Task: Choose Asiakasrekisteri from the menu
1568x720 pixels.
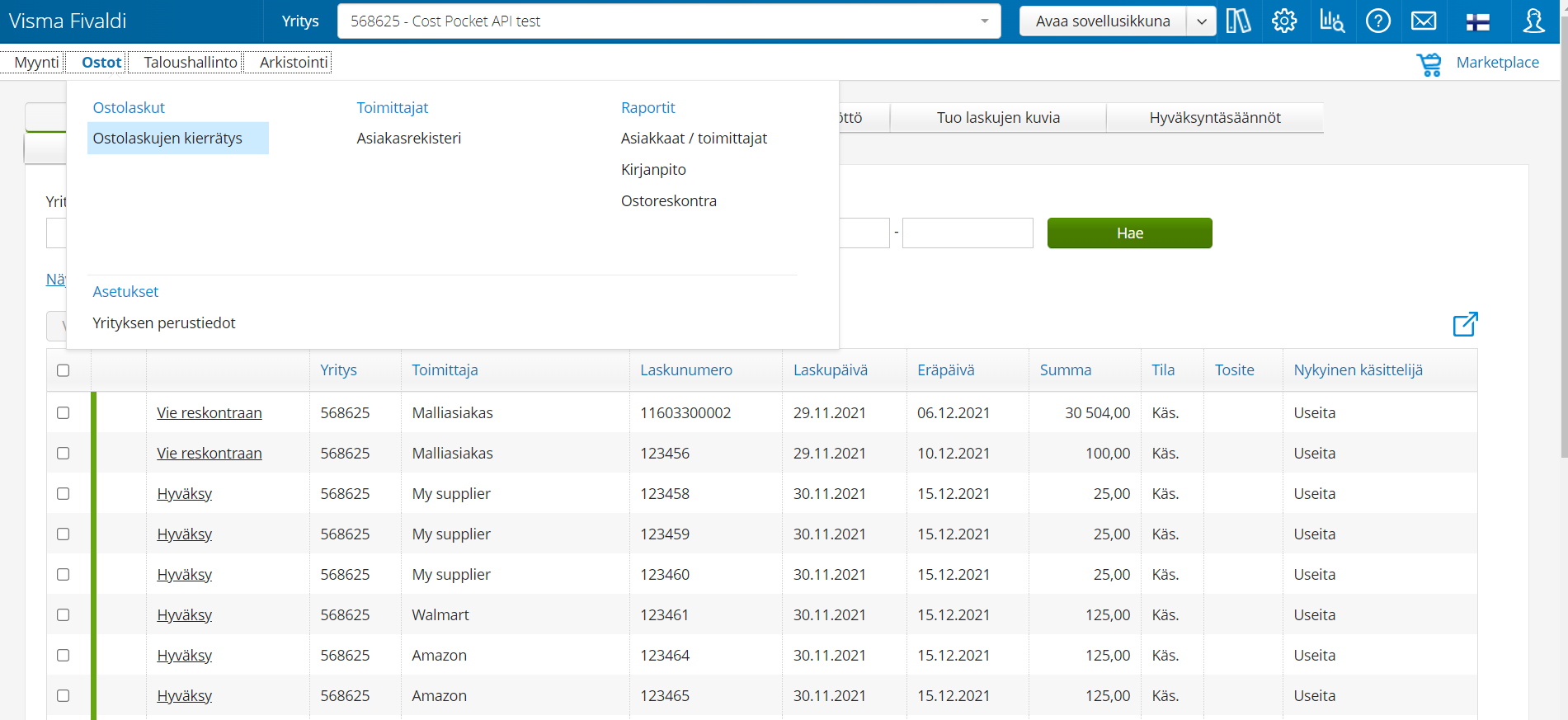Action: pos(409,139)
